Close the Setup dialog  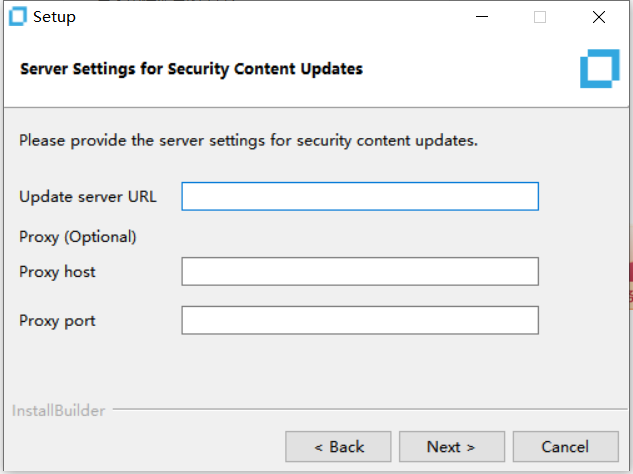pyautogui.click(x=599, y=17)
